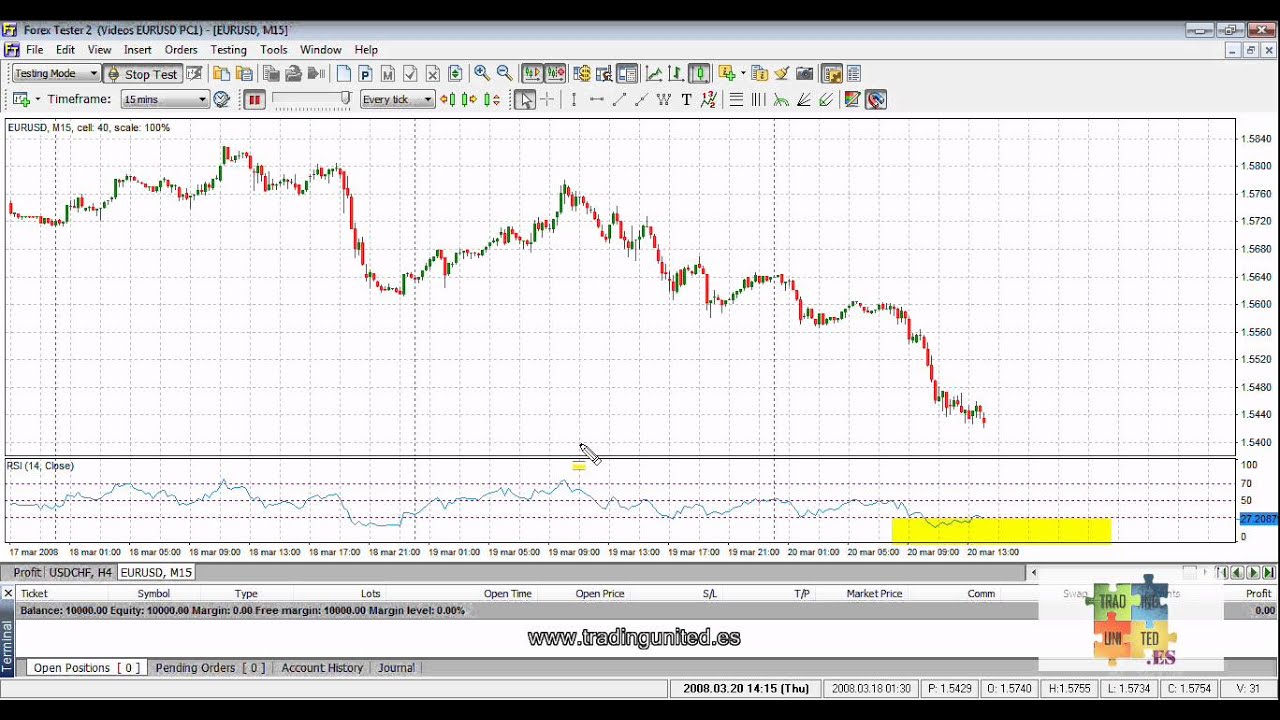Click the bar chart type icon
The width and height of the screenshot is (1280, 720).
point(676,73)
